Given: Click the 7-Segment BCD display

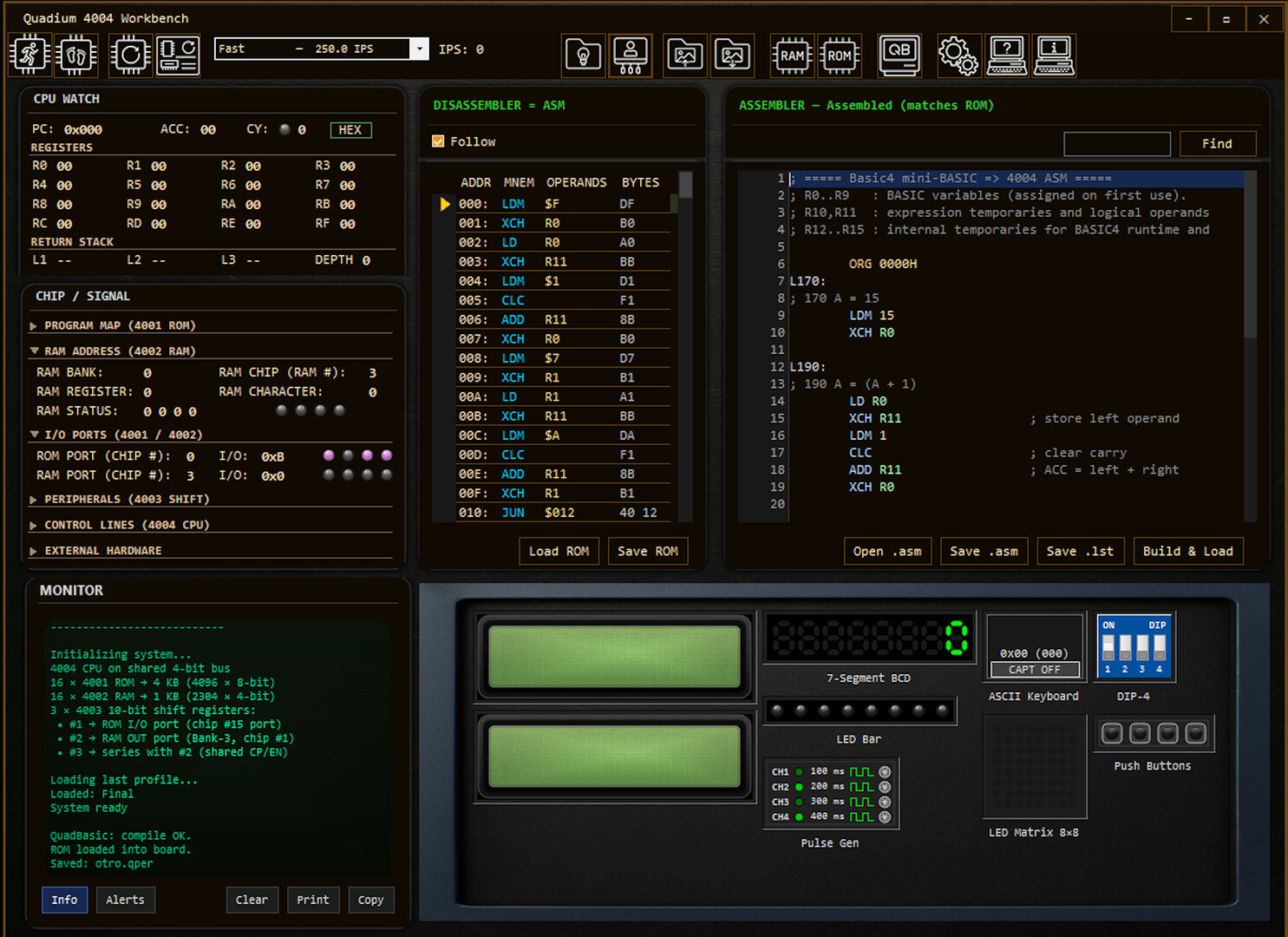Looking at the screenshot, I should pos(869,639).
